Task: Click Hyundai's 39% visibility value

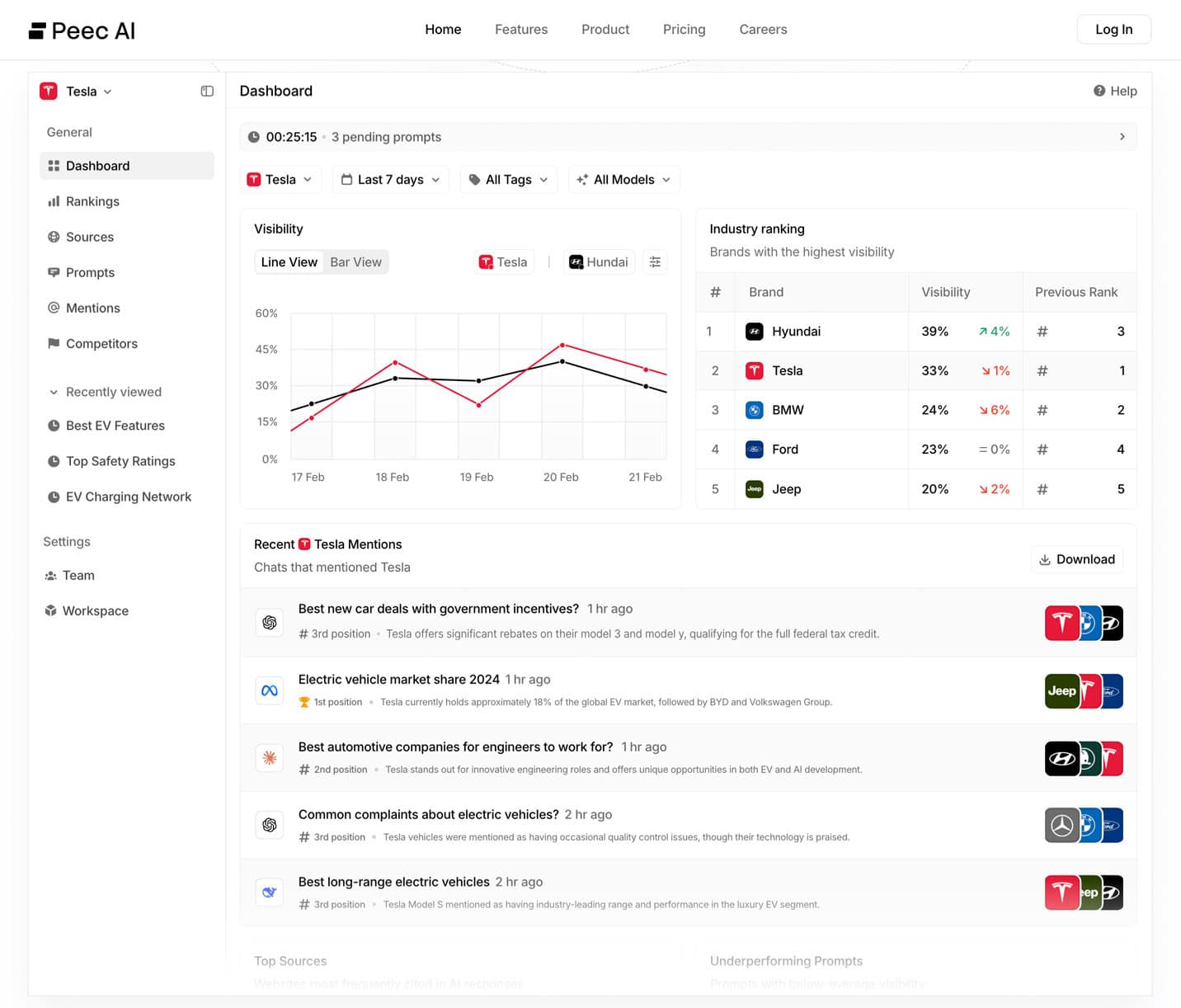Action: (x=934, y=332)
